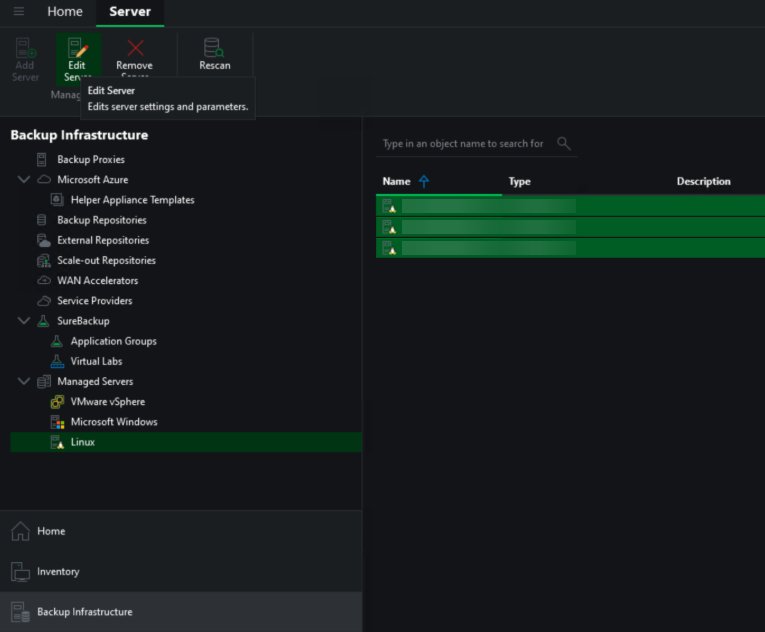Click the search magnifier icon
The height and width of the screenshot is (632, 765).
(564, 143)
